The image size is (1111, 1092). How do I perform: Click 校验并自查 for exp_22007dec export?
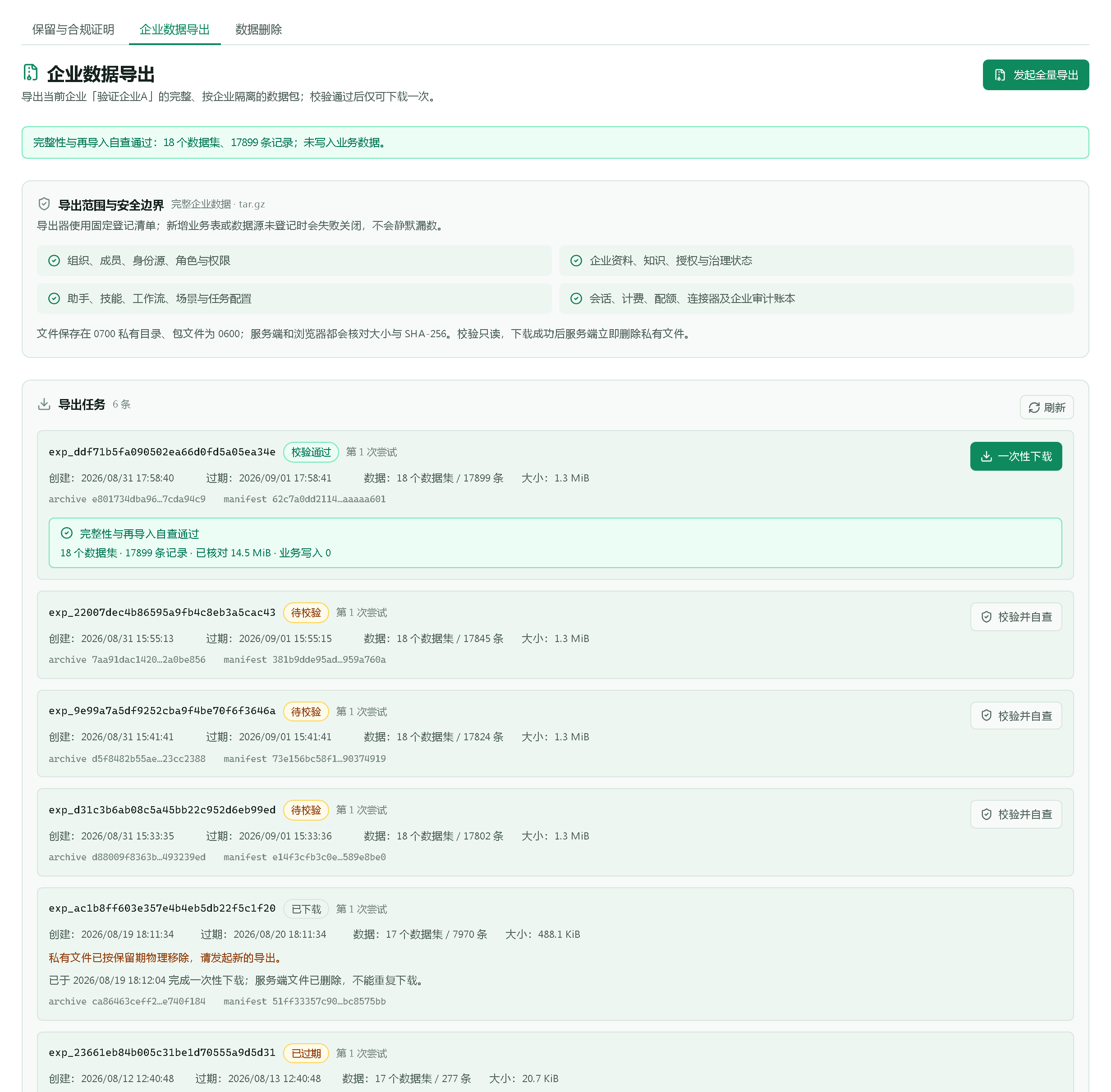point(1016,617)
